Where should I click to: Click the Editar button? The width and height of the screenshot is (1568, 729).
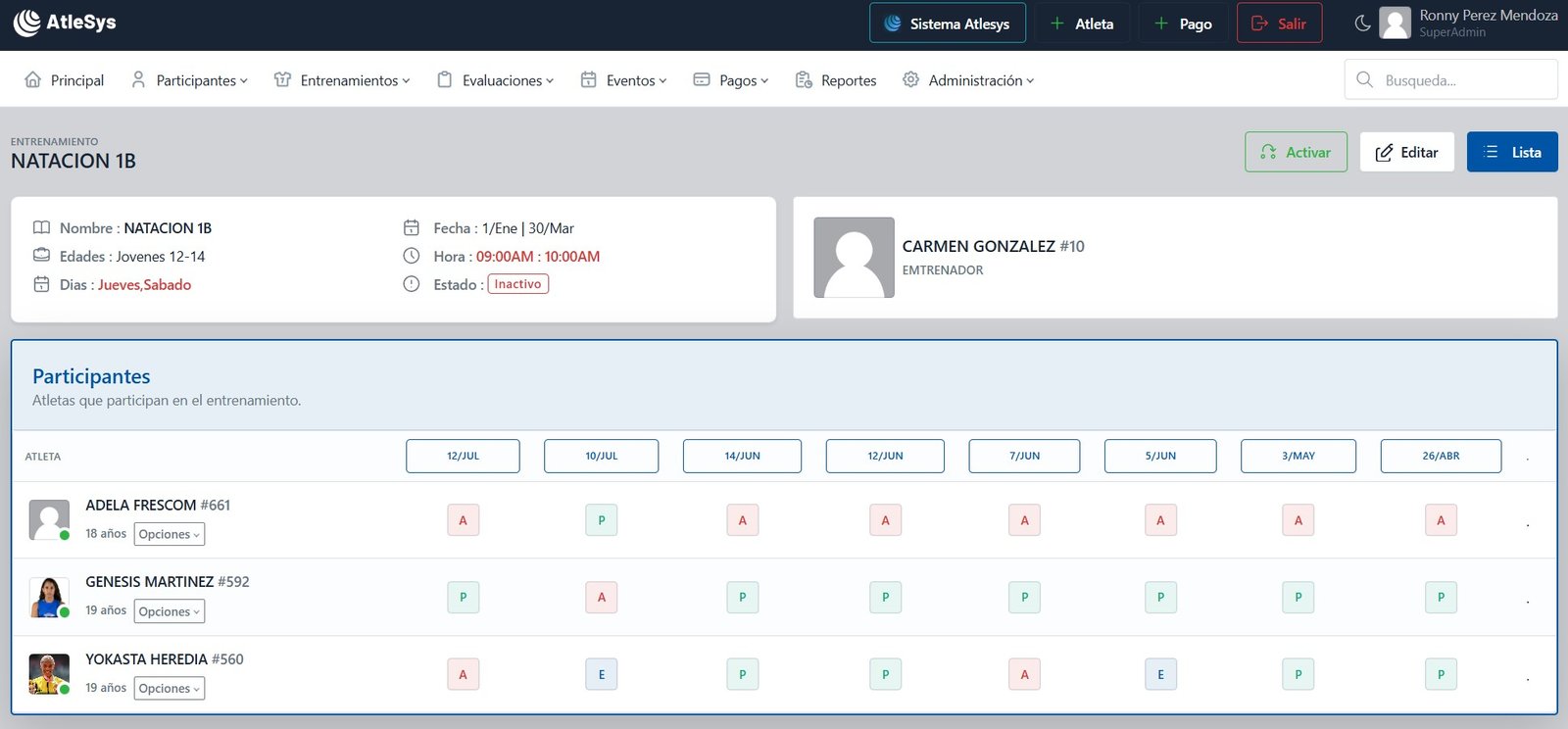tap(1406, 152)
